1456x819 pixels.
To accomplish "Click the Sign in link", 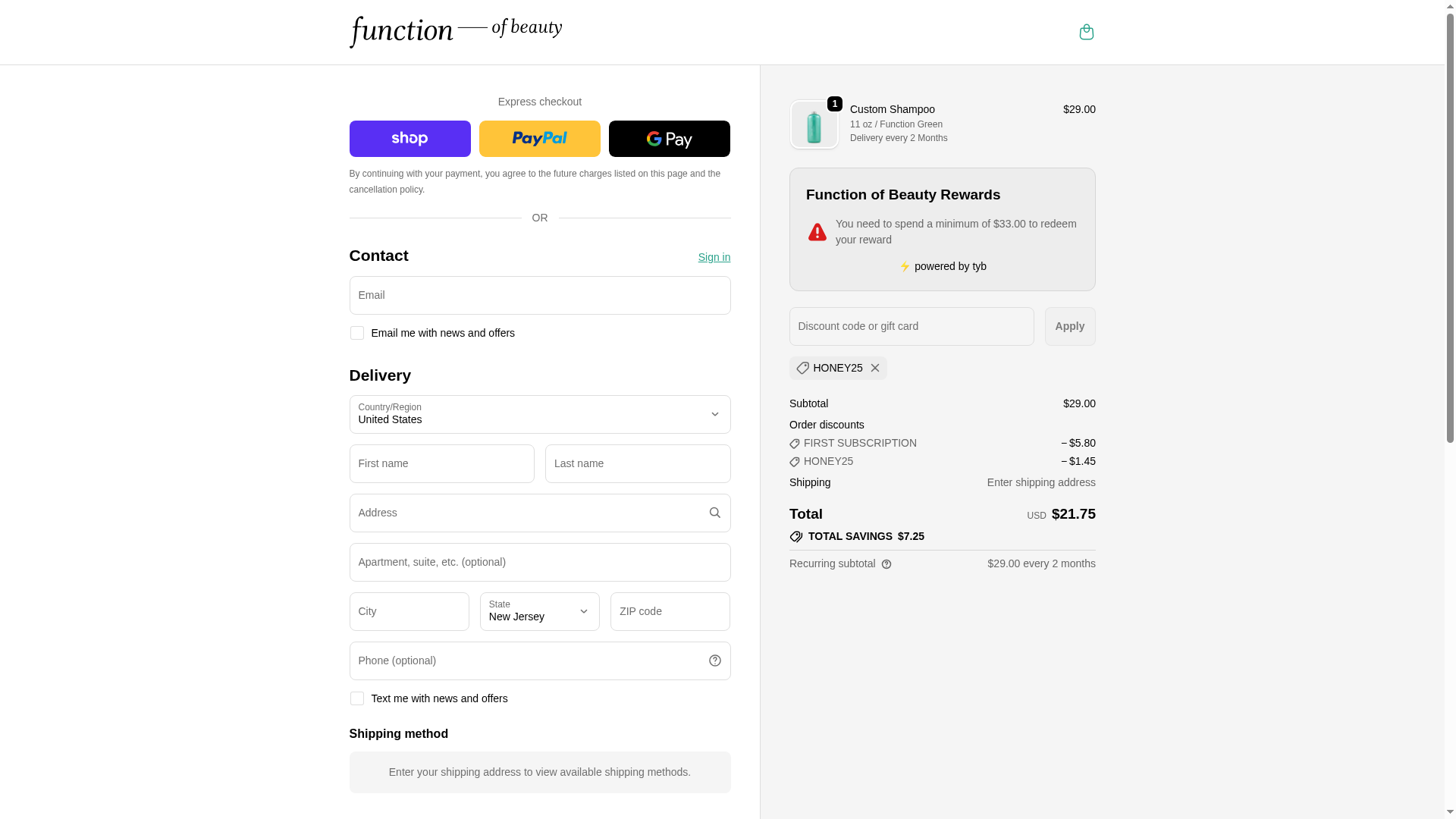I will coord(714,257).
